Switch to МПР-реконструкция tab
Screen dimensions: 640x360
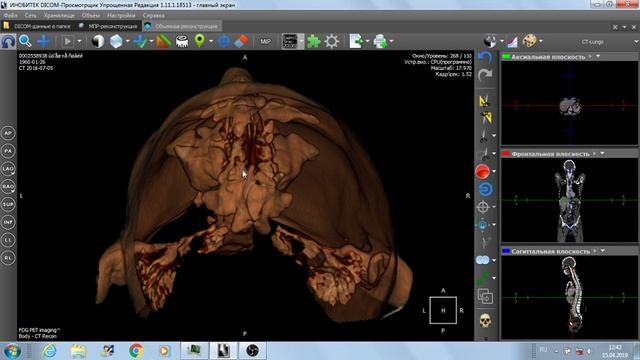coord(108,26)
